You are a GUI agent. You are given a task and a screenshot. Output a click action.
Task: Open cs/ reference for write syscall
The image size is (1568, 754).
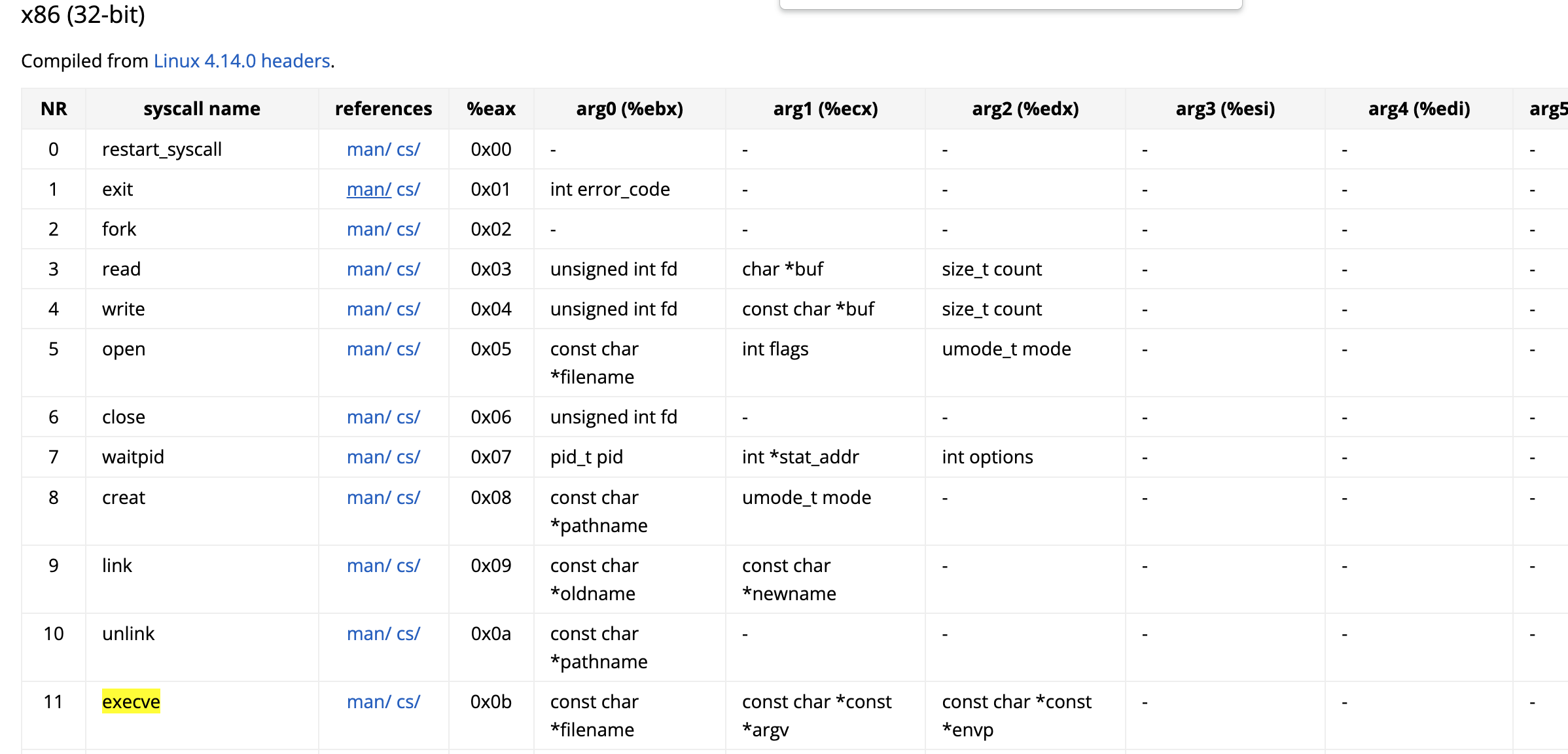(408, 309)
